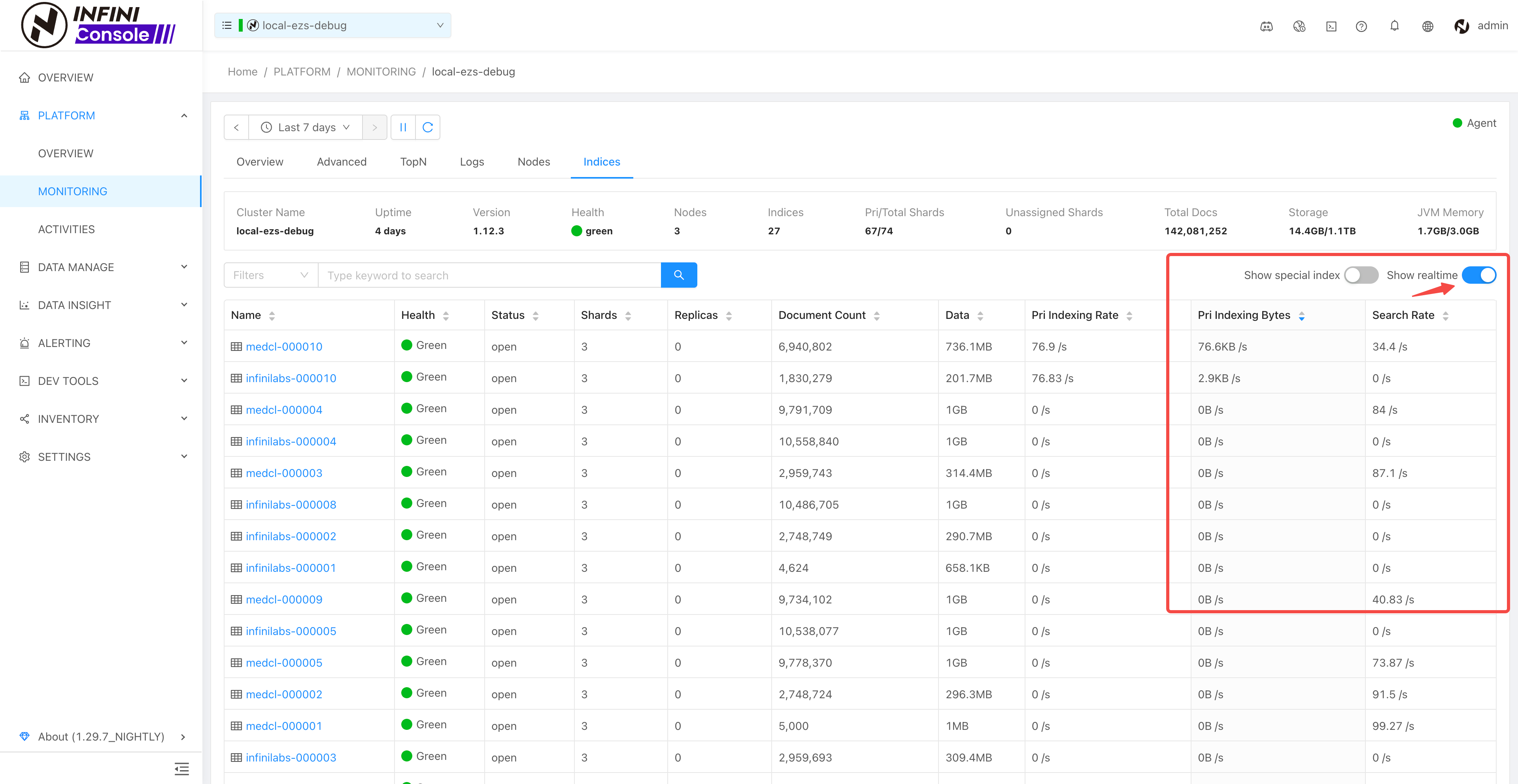Switch to the TopN tab
Image resolution: width=1518 pixels, height=784 pixels.
(x=413, y=161)
